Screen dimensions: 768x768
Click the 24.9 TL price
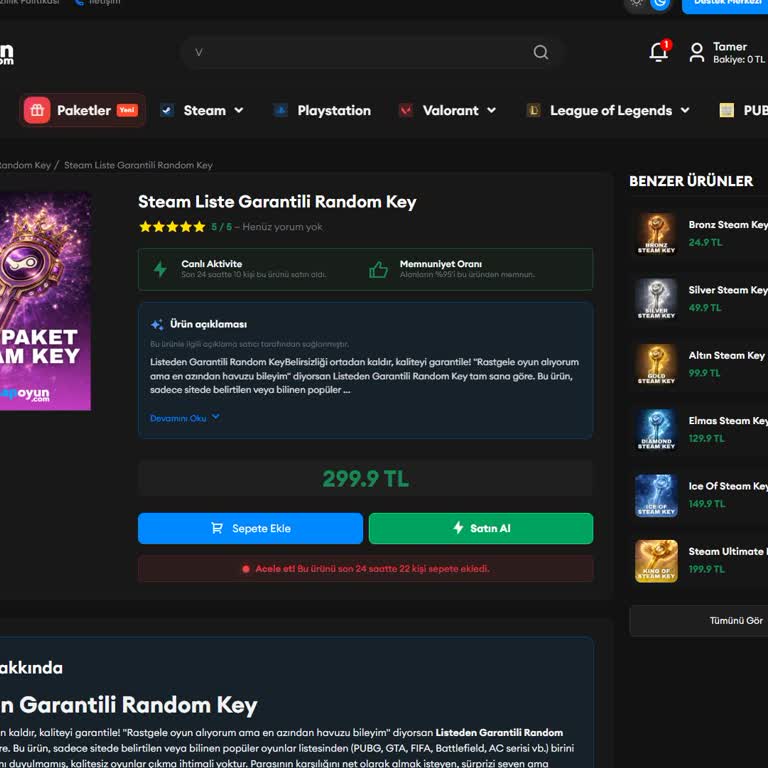705,242
